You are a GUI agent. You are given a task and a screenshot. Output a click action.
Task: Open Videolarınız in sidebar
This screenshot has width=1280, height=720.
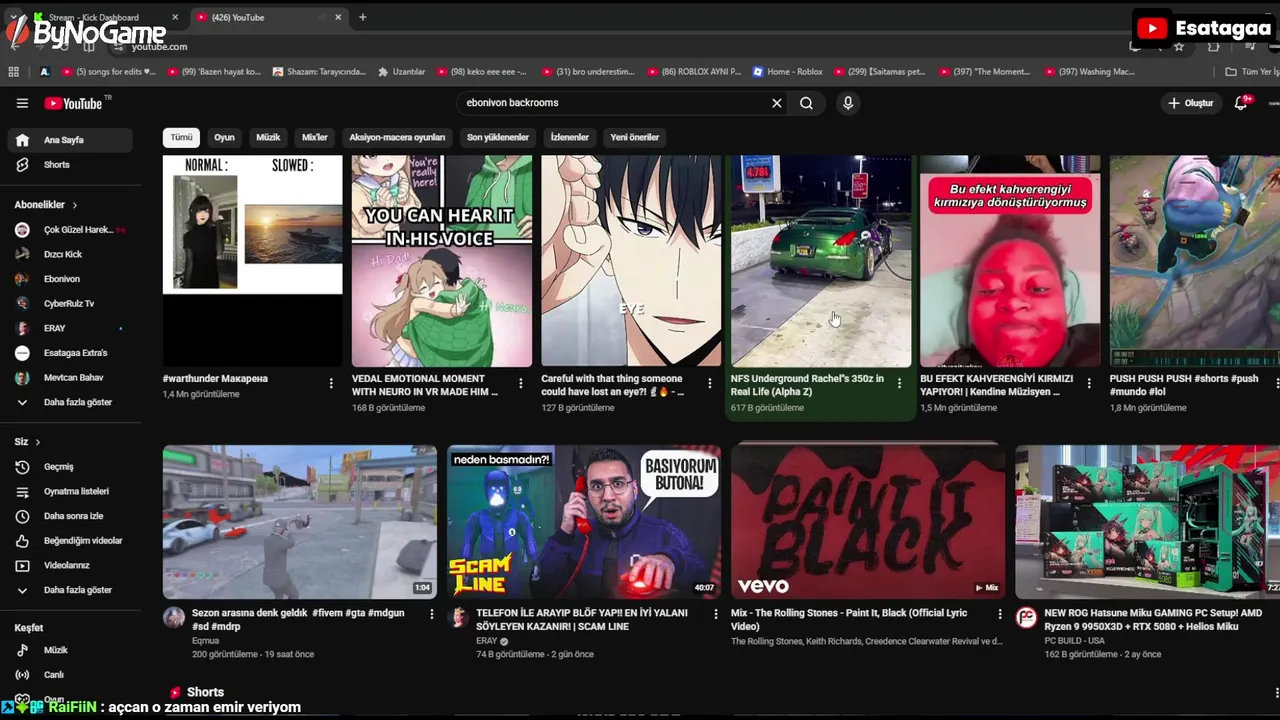click(69, 565)
